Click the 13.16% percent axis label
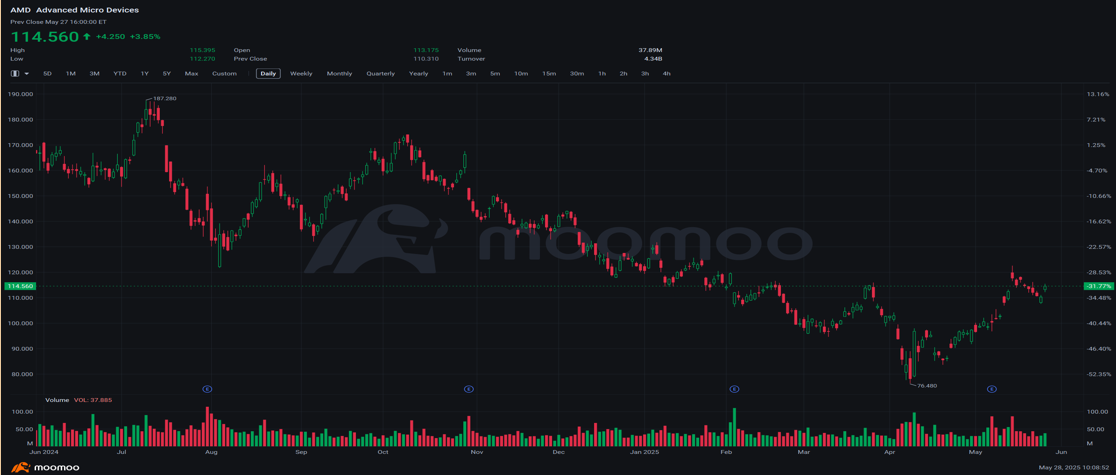Viewport: 1116px width, 475px height. coord(1099,94)
